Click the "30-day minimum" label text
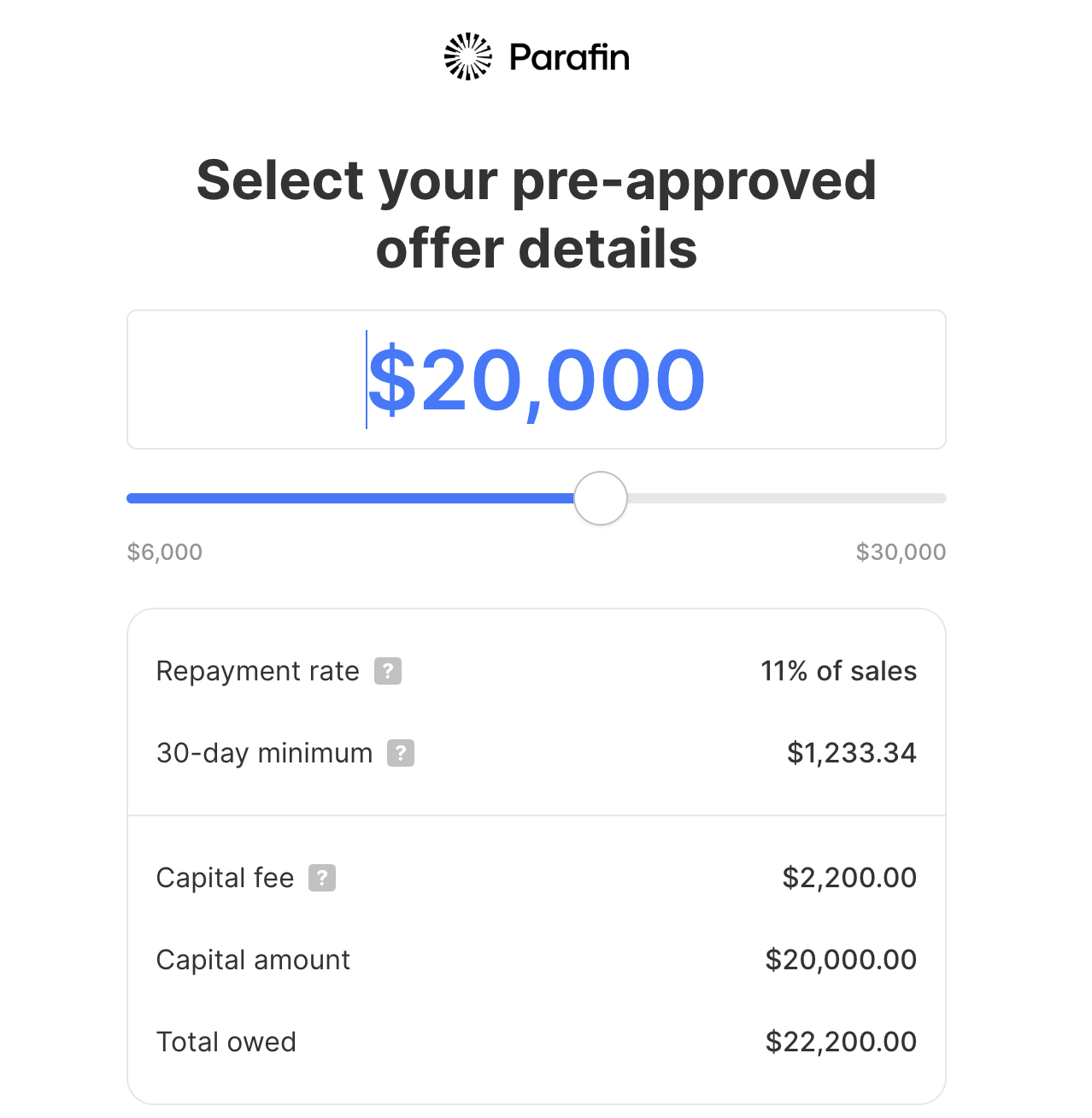Viewport: 1092px width, 1118px height. coord(264,753)
